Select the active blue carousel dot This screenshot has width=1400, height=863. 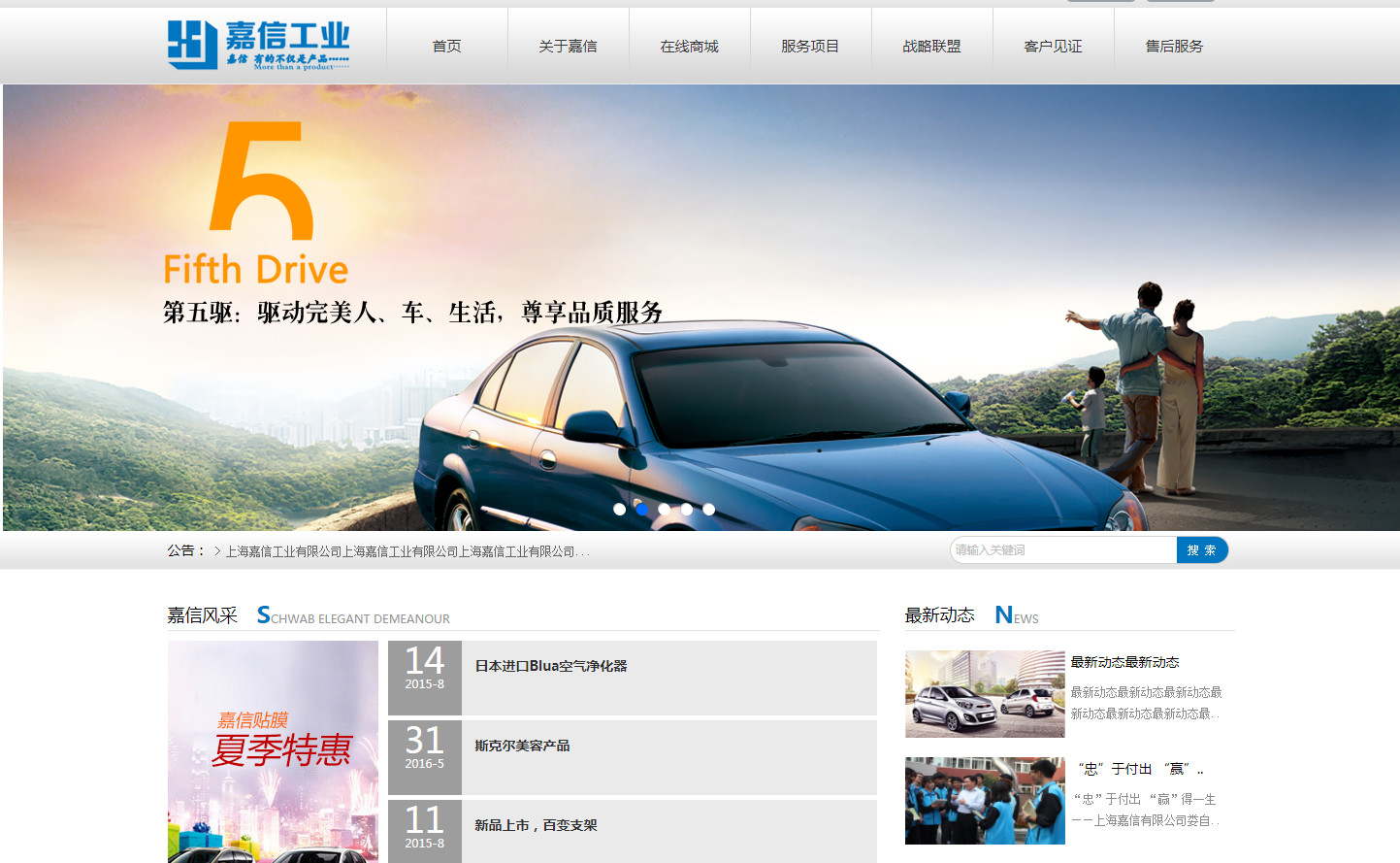(641, 509)
